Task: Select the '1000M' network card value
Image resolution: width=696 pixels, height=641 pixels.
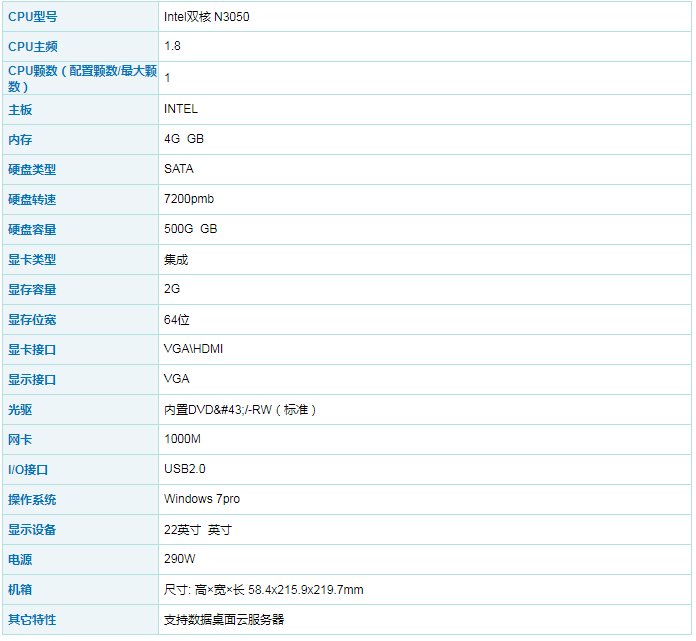Action: pos(182,439)
